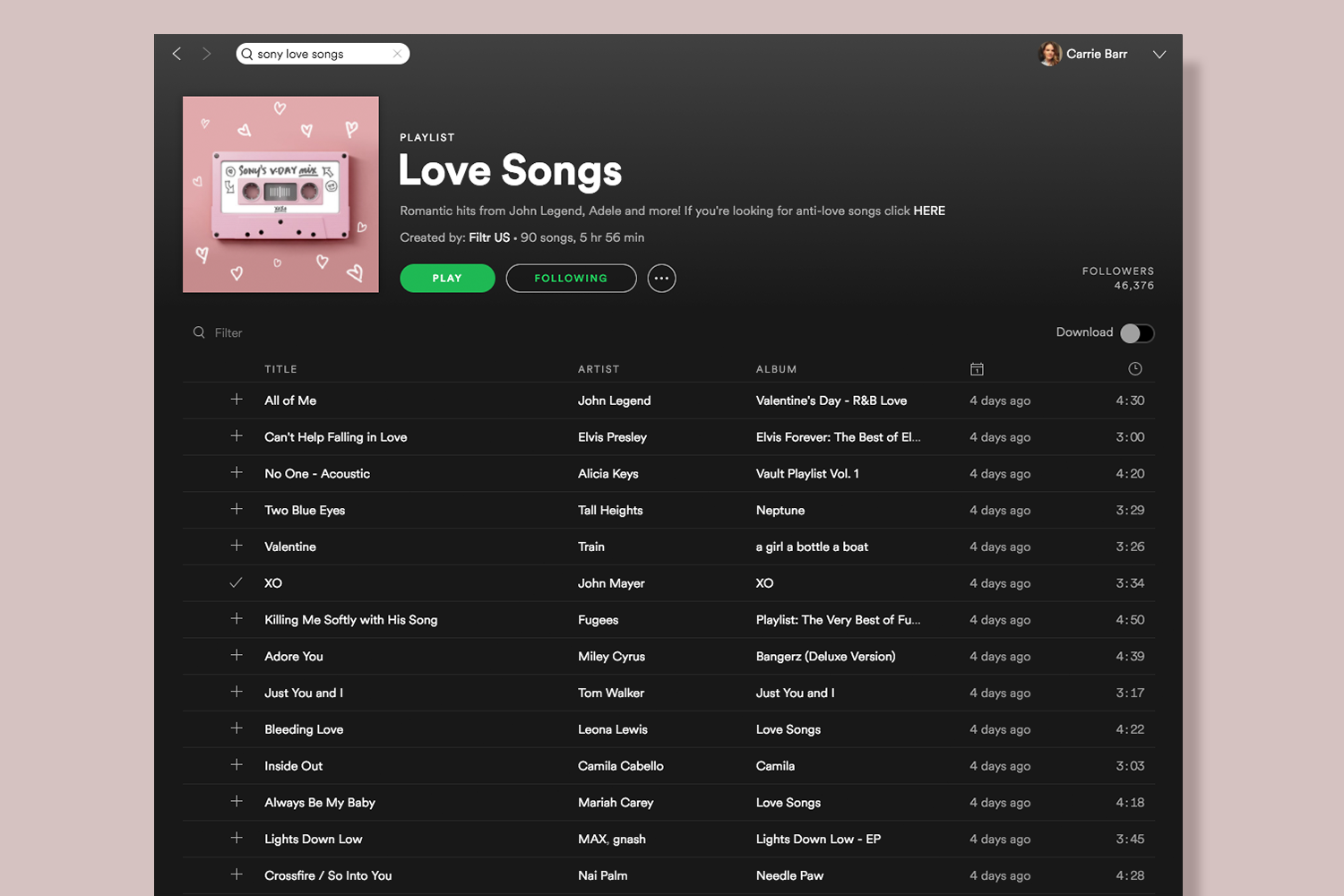This screenshot has height=896, width=1344.
Task: Open artist Elvis Presley
Action: pyautogui.click(x=612, y=437)
